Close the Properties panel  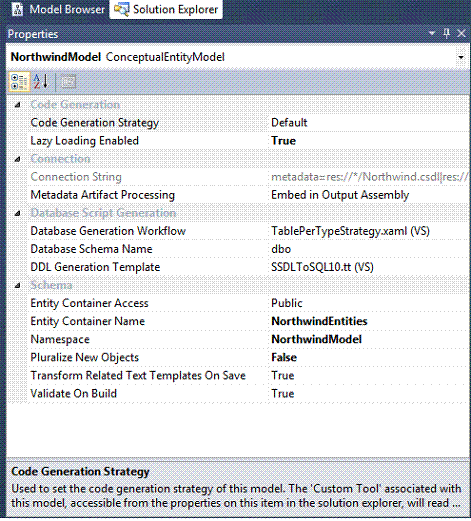click(x=461, y=33)
